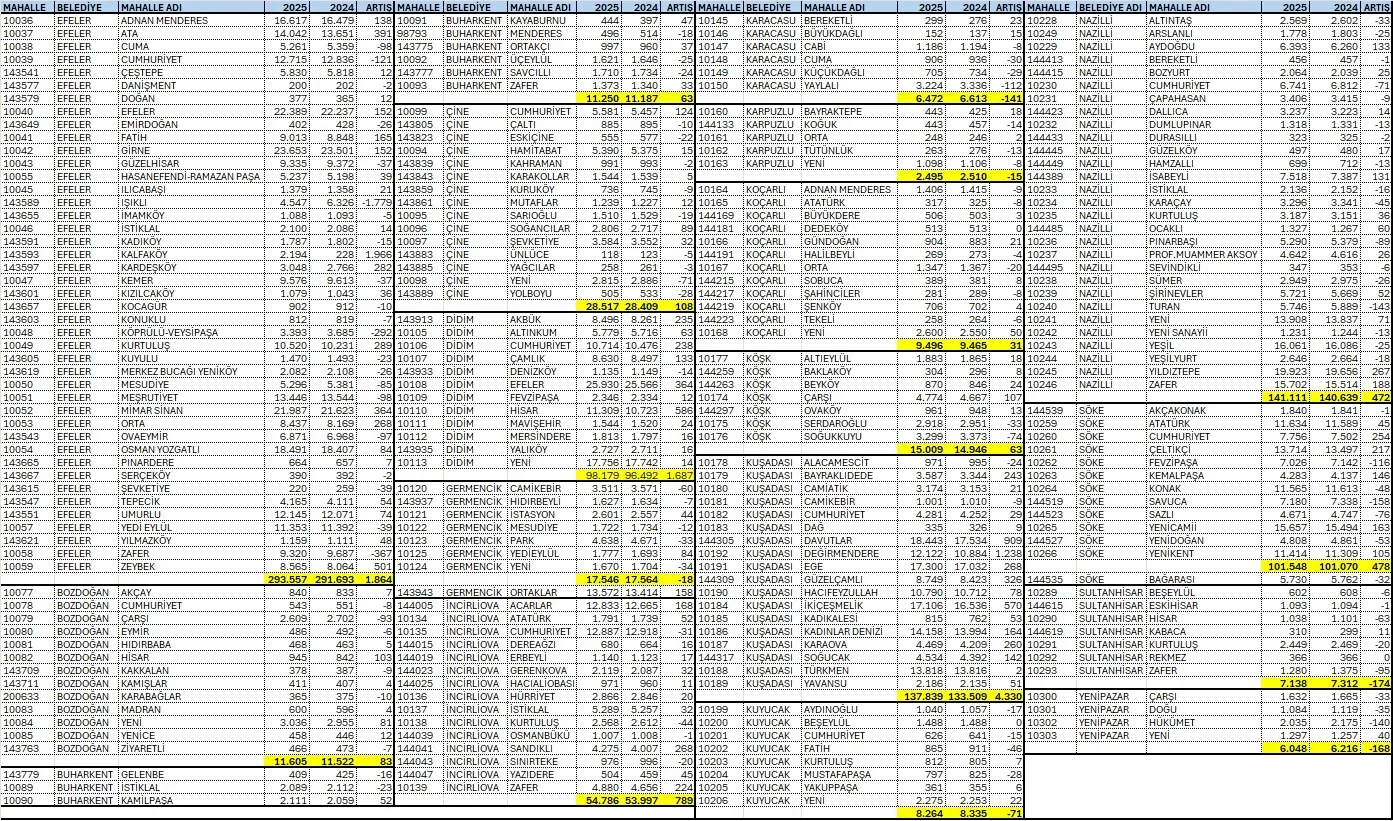Screen dimensions: 1393x821
Task: Select the -1.779 change value cell
Action: 375,202
